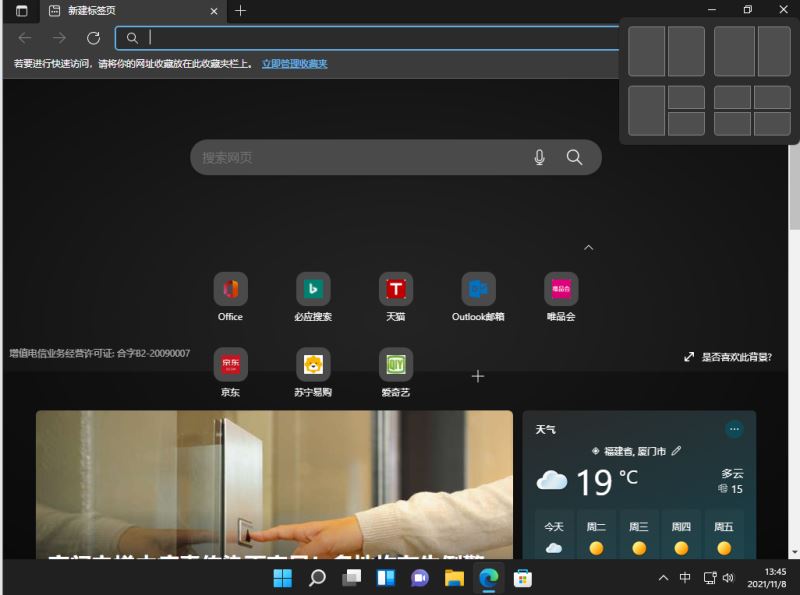Go forward with the forward arrow
Image resolution: width=800 pixels, height=595 pixels.
(x=59, y=38)
